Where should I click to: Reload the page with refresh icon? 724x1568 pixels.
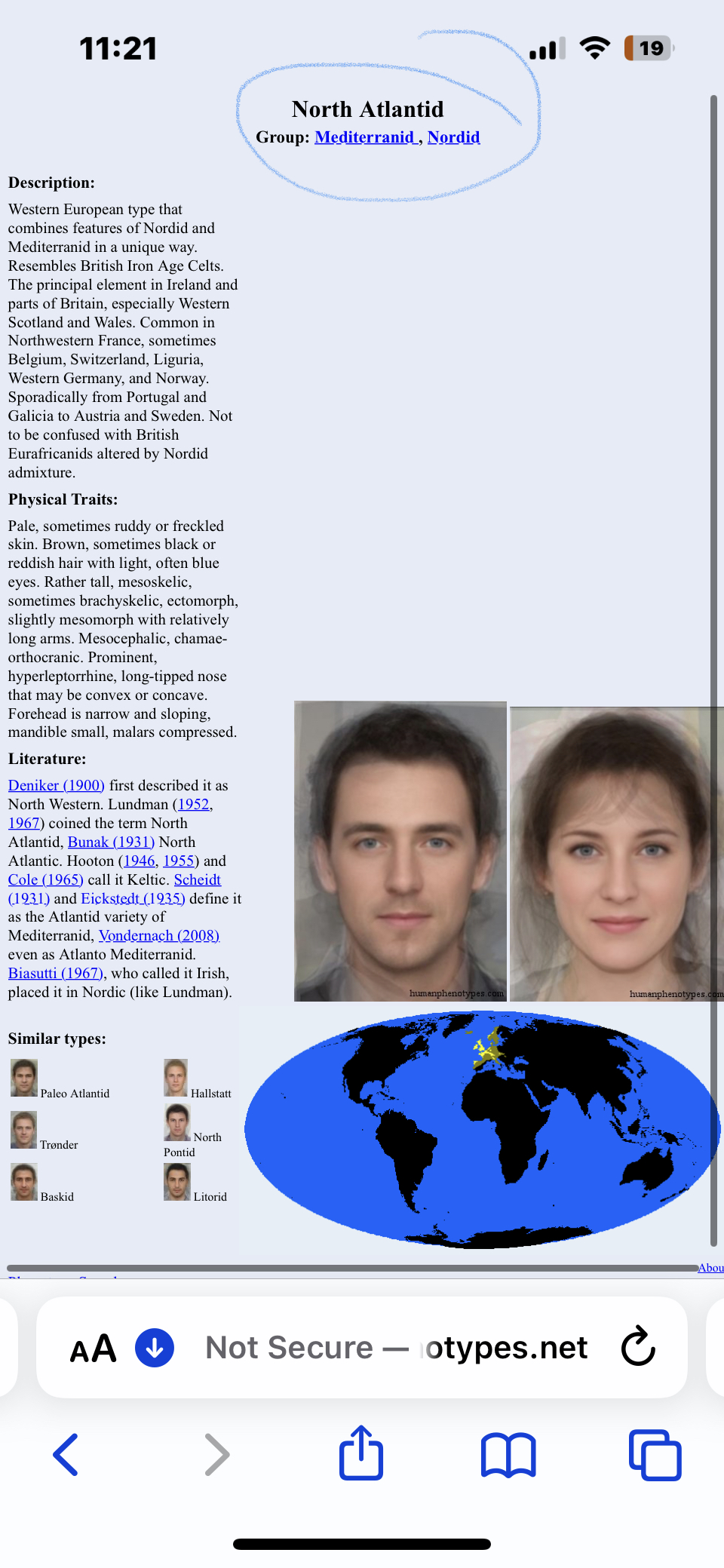pyautogui.click(x=638, y=1346)
